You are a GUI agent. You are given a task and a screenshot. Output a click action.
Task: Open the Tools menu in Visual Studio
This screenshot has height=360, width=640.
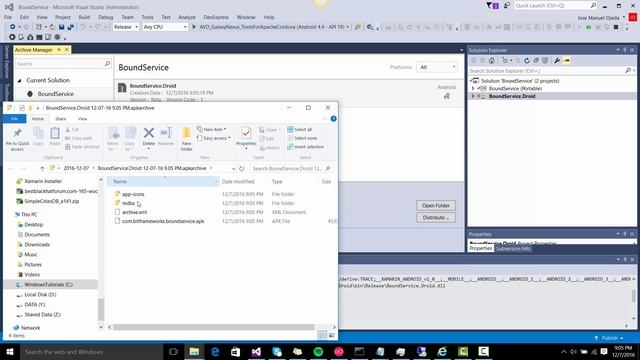pyautogui.click(x=147, y=17)
